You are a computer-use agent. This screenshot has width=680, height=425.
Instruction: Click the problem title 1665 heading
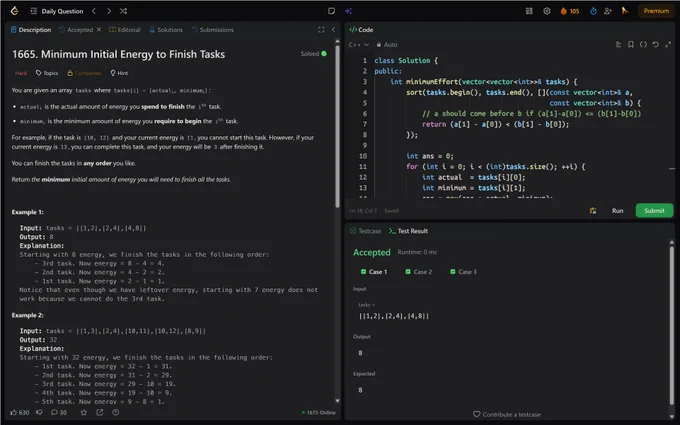click(x=118, y=54)
